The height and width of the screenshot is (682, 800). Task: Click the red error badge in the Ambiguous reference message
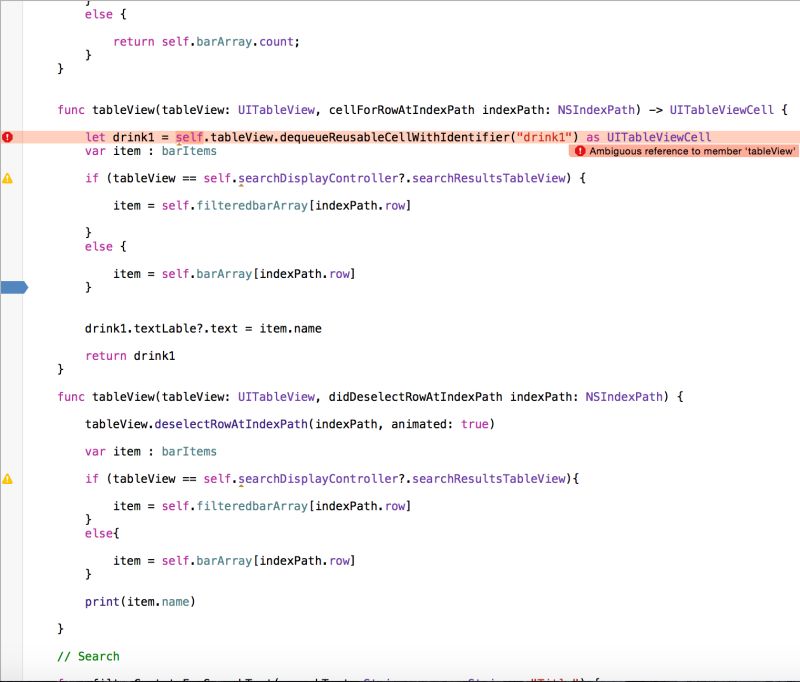582,152
